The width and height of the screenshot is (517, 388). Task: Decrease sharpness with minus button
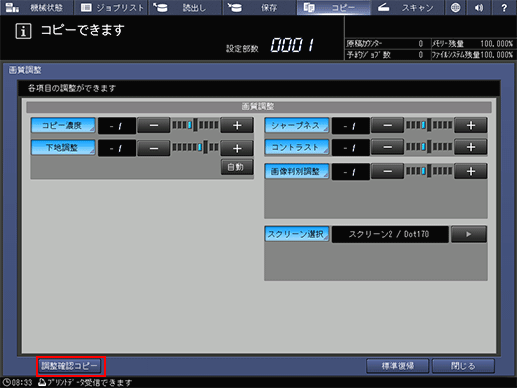387,126
